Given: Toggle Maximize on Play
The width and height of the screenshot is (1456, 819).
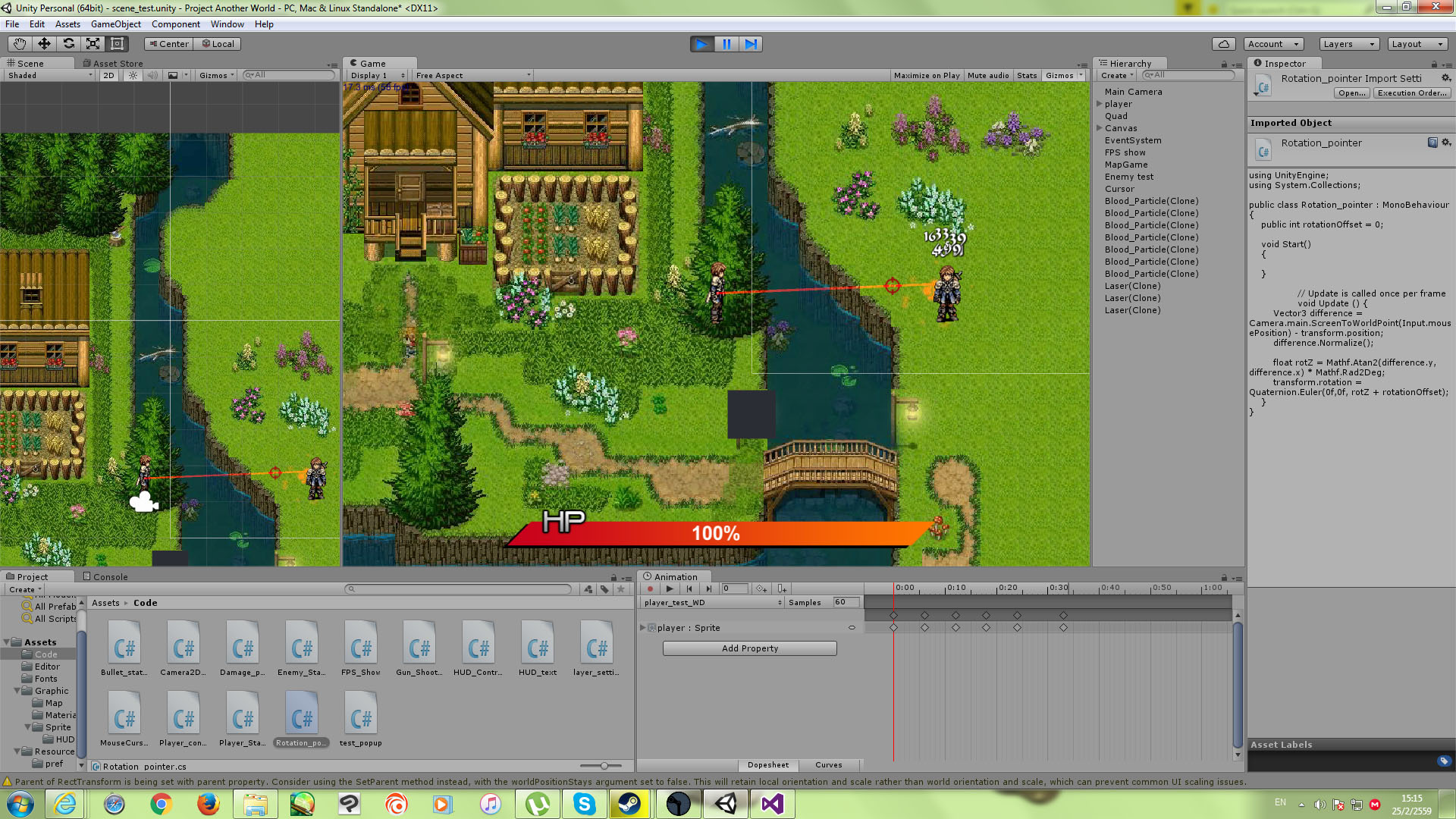Looking at the screenshot, I should (x=926, y=75).
